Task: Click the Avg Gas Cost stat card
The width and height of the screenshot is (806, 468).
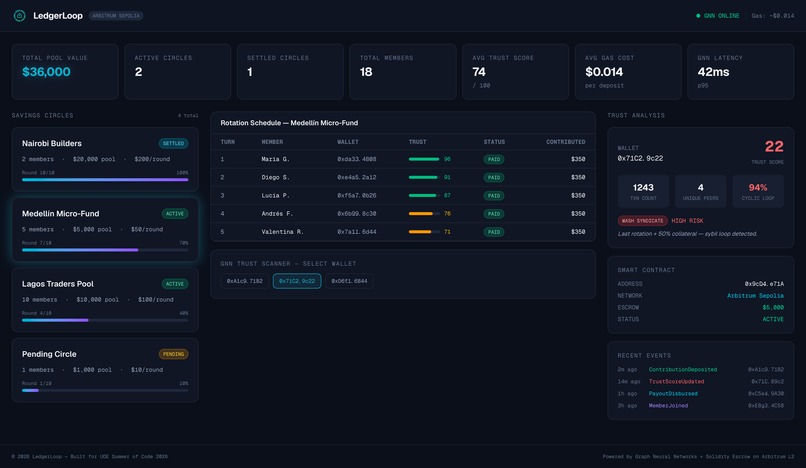Action: [628, 71]
